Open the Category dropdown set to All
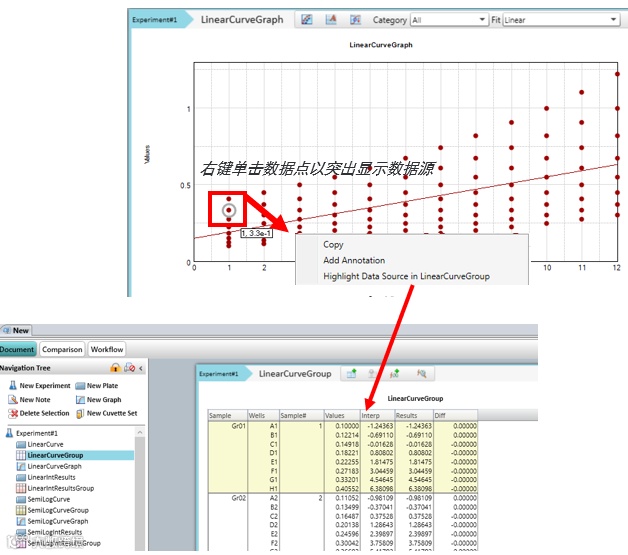The image size is (628, 555). tap(449, 20)
